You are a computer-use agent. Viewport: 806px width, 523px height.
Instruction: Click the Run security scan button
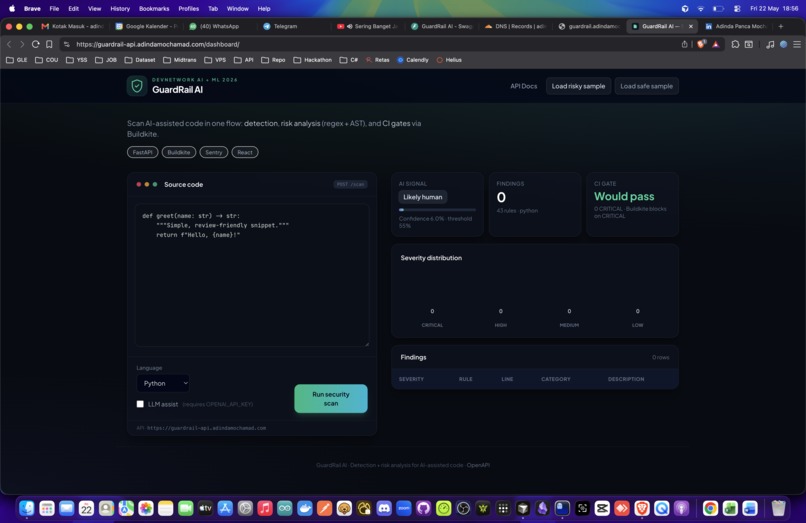(331, 399)
